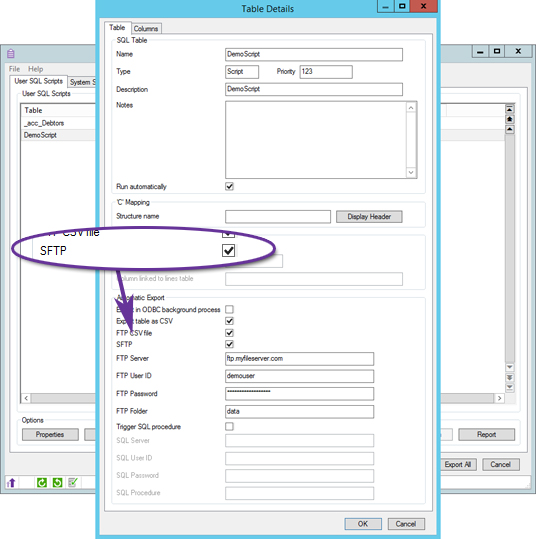Uncheck the Run automatically checkbox

tap(229, 186)
